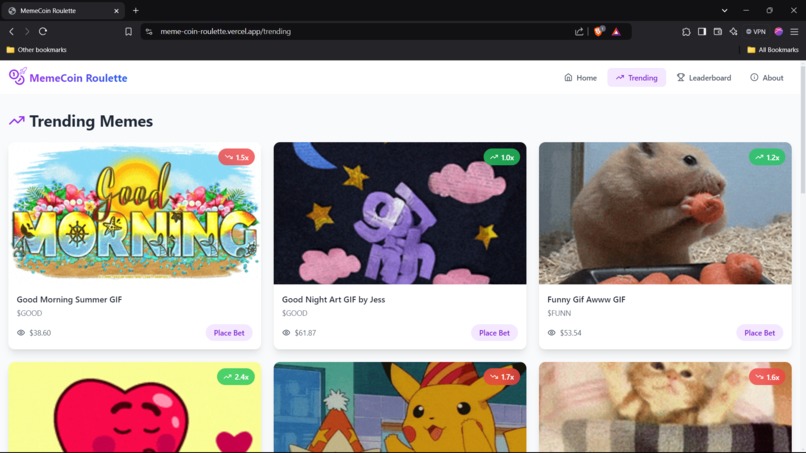The image size is (806, 453).
Task: Open the Leaderboard page
Action: pyautogui.click(x=704, y=78)
